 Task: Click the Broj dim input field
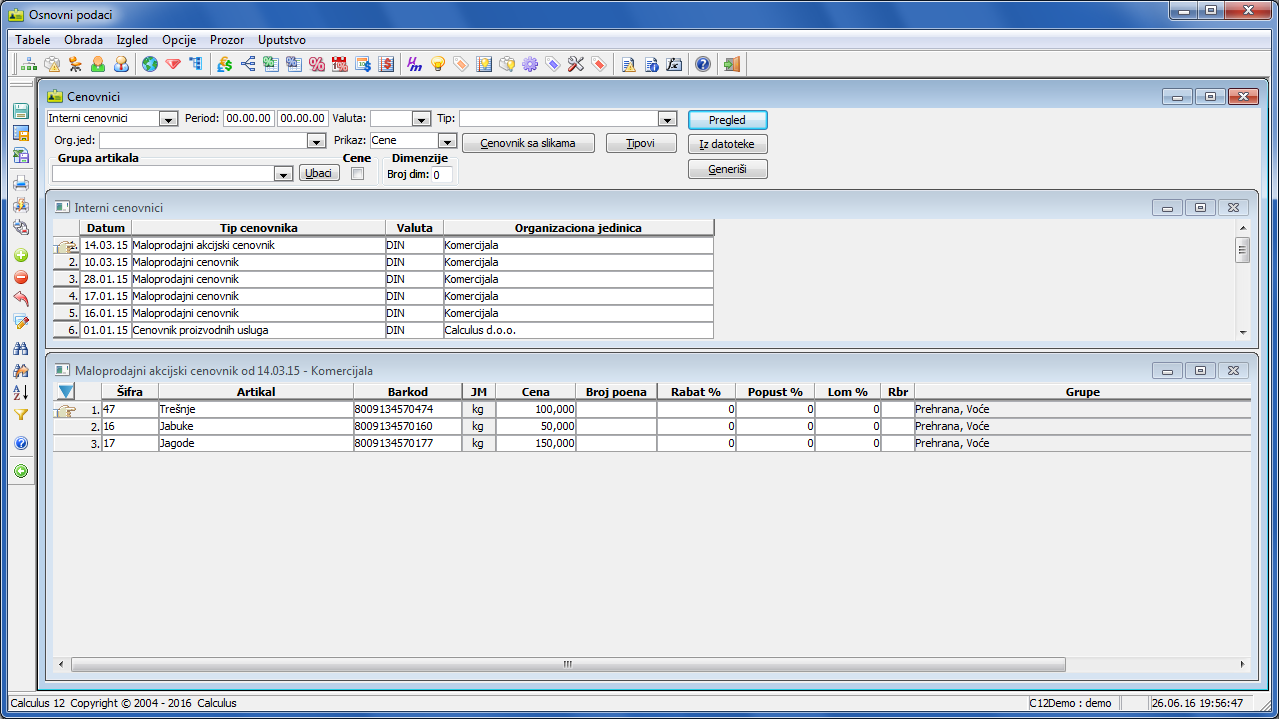pos(442,175)
